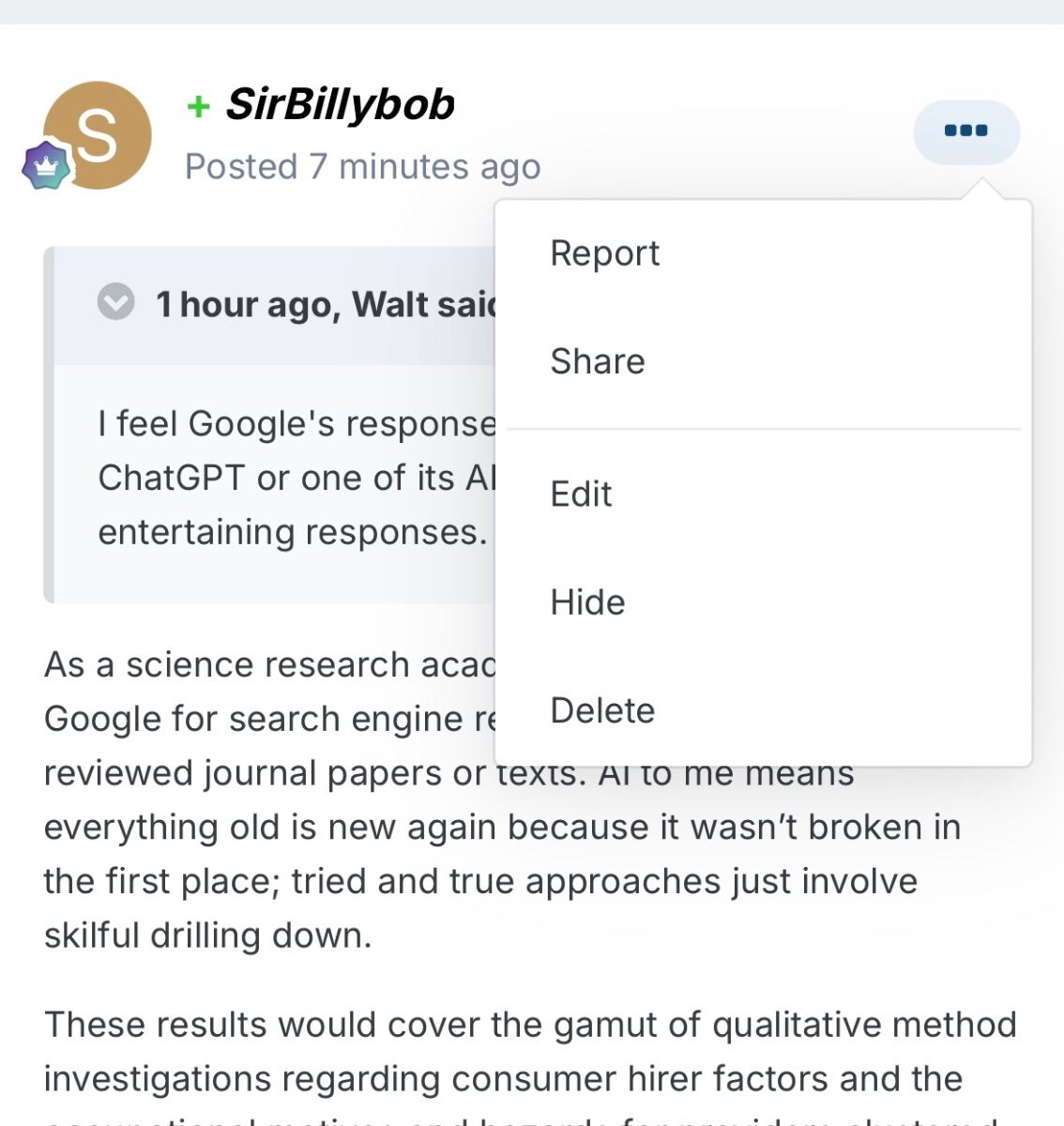
Task: Choose Share in the post menu
Action: (598, 361)
